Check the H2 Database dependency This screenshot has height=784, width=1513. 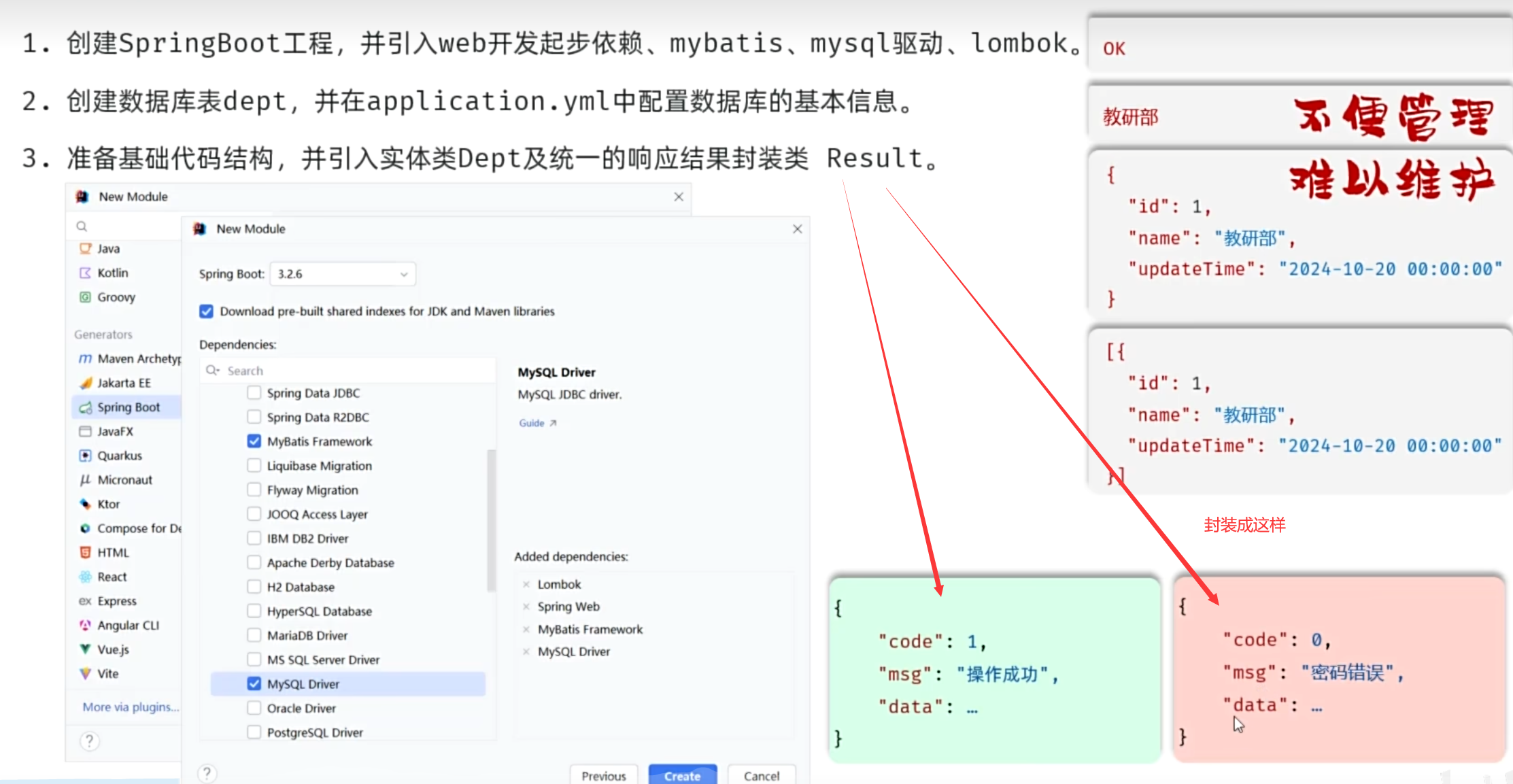[254, 587]
